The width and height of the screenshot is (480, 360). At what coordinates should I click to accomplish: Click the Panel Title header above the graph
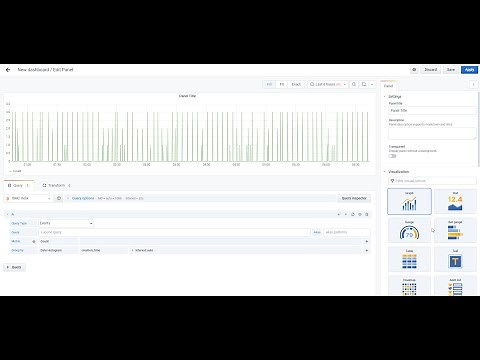(x=187, y=96)
